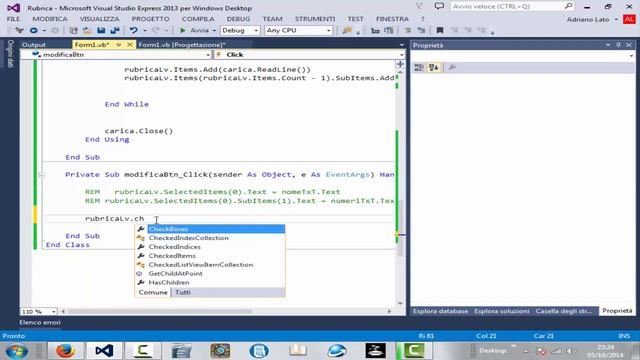Image resolution: width=640 pixels, height=360 pixels.
Task: Click the split editor icon above scrollbar
Action: 400,64
